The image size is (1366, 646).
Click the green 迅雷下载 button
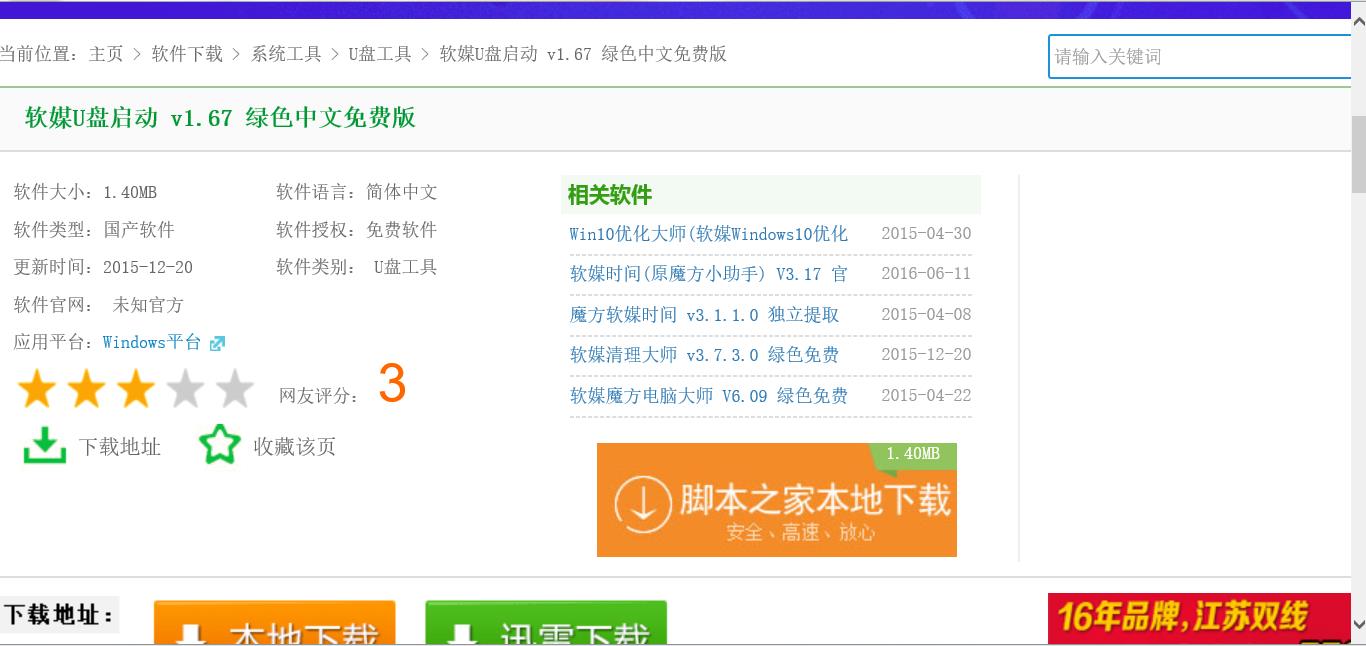point(546,623)
